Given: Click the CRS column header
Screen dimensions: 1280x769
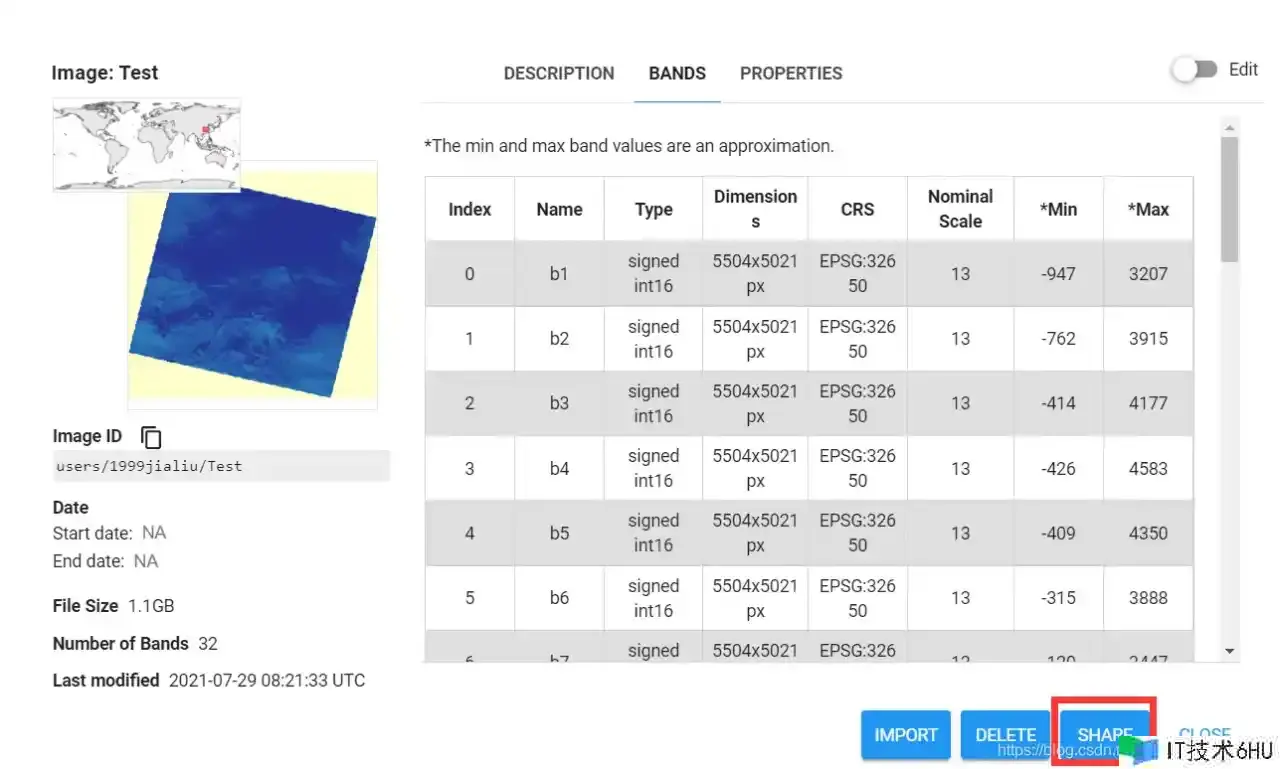Looking at the screenshot, I should point(857,209).
